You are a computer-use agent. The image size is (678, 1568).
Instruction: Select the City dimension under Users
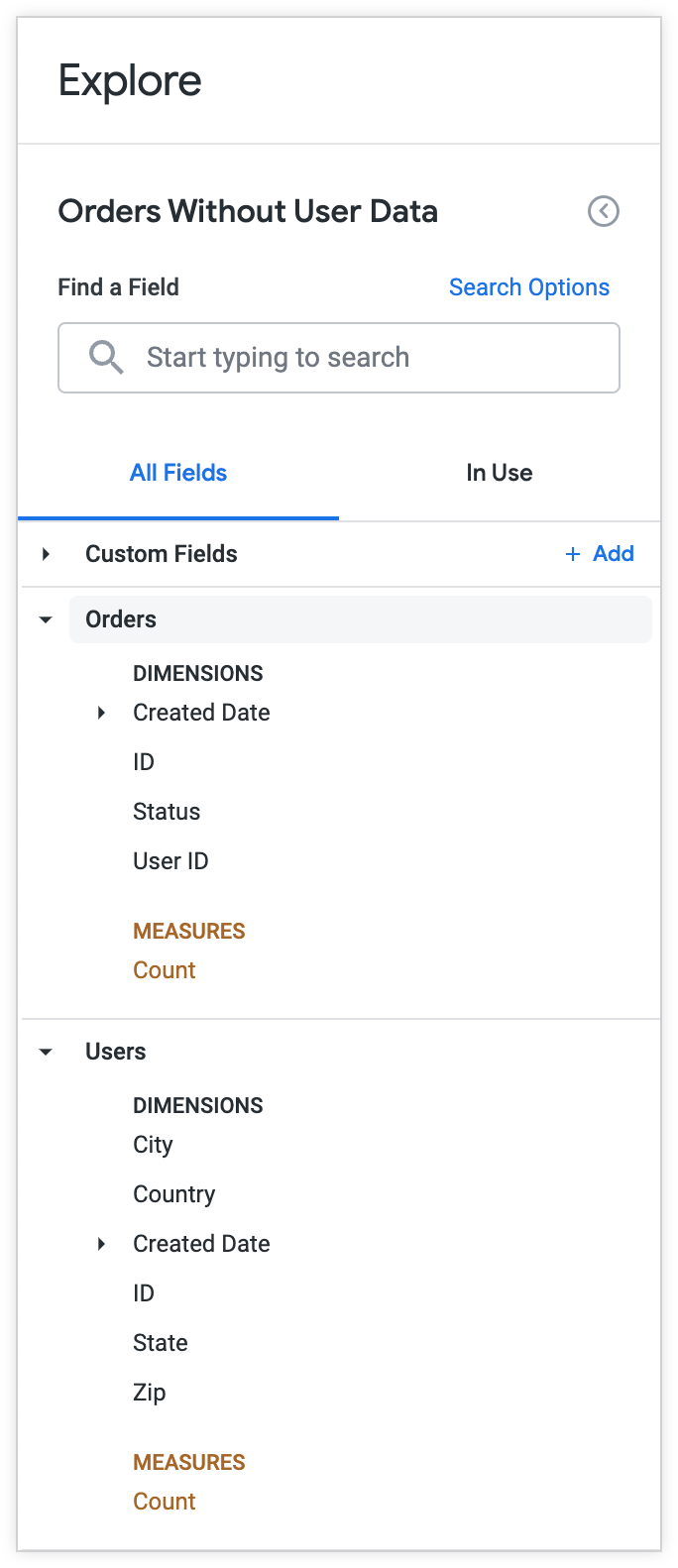click(x=153, y=1144)
